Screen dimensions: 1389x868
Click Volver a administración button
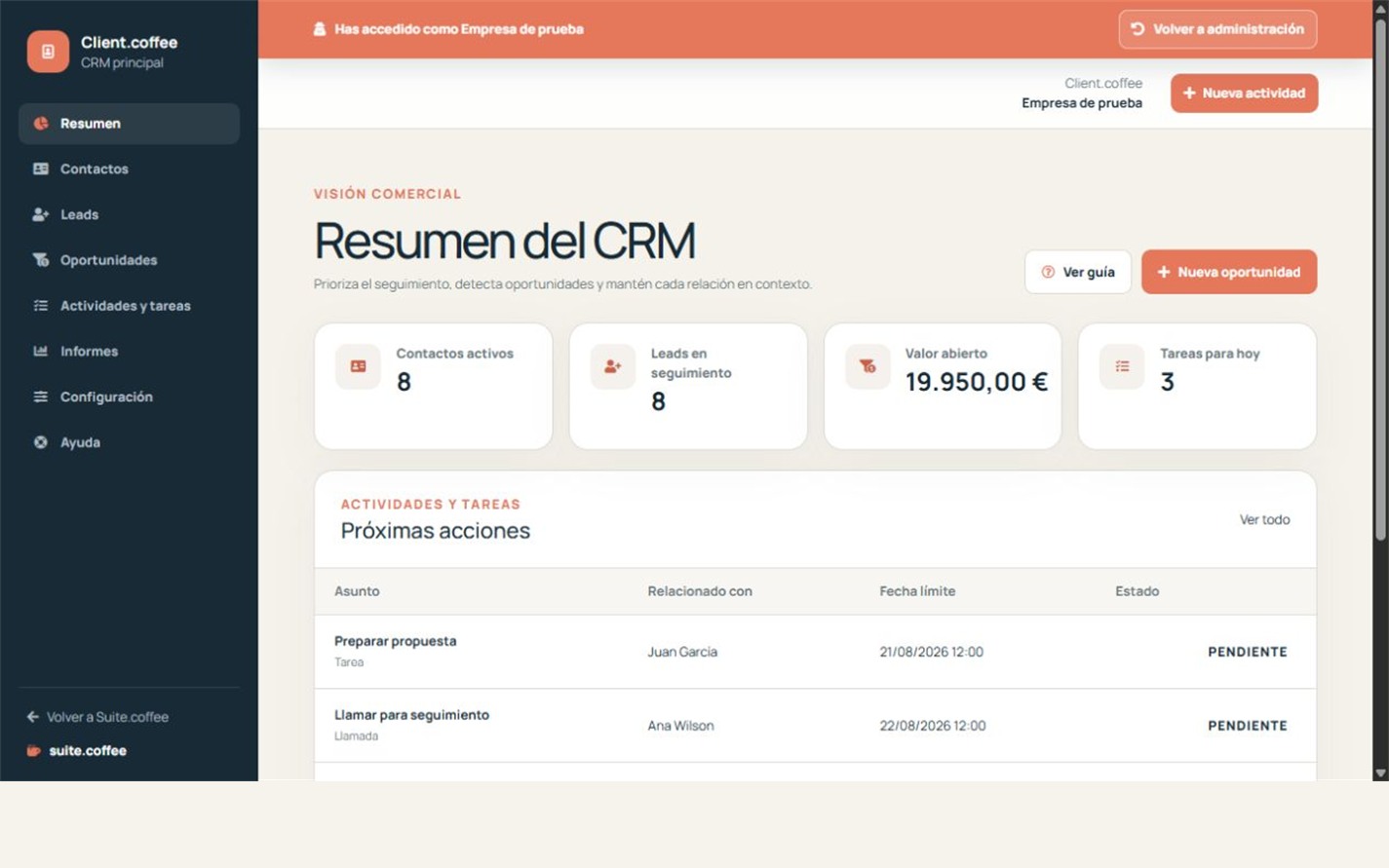pos(1217,29)
